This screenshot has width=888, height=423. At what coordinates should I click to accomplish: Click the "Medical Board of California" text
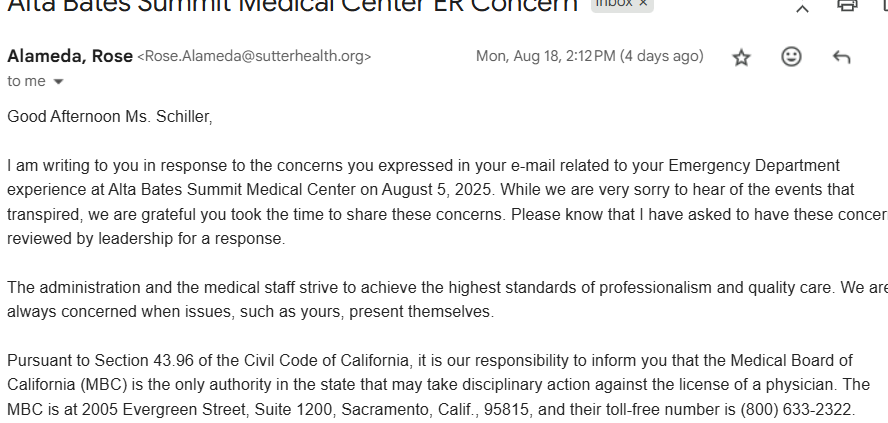760,360
